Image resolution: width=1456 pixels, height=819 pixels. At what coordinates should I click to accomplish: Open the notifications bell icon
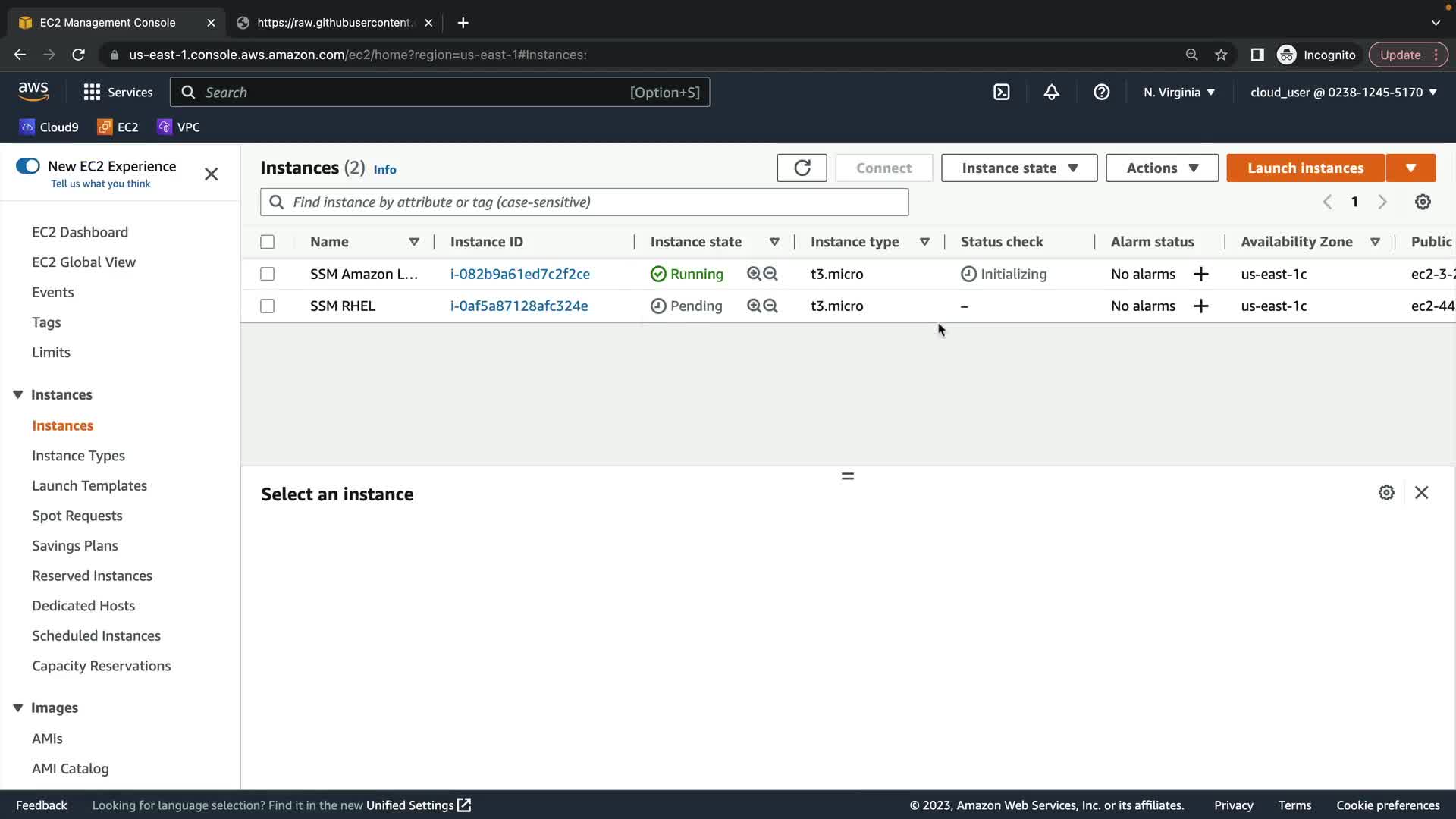click(x=1051, y=92)
